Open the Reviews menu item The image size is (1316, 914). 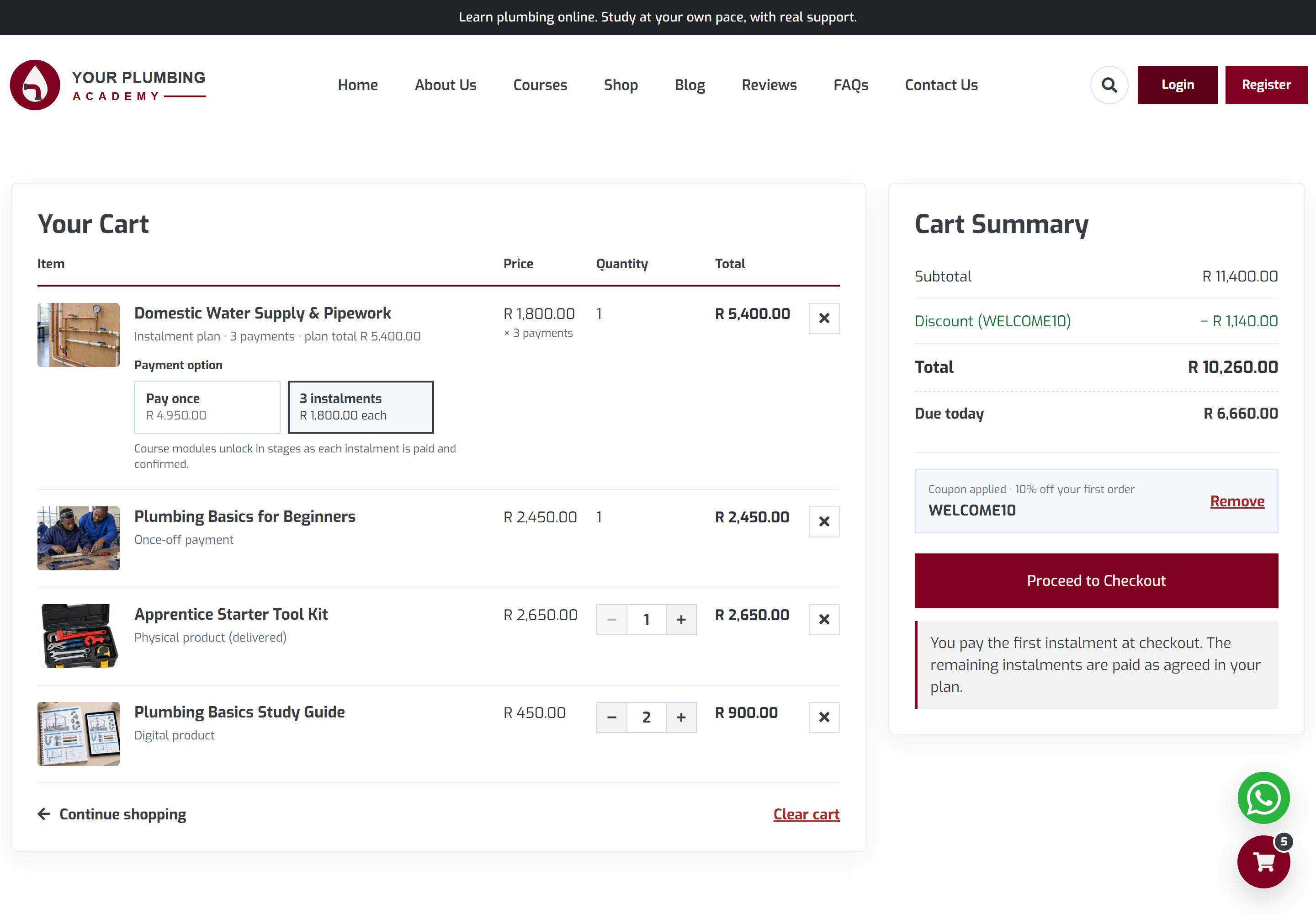tap(769, 85)
